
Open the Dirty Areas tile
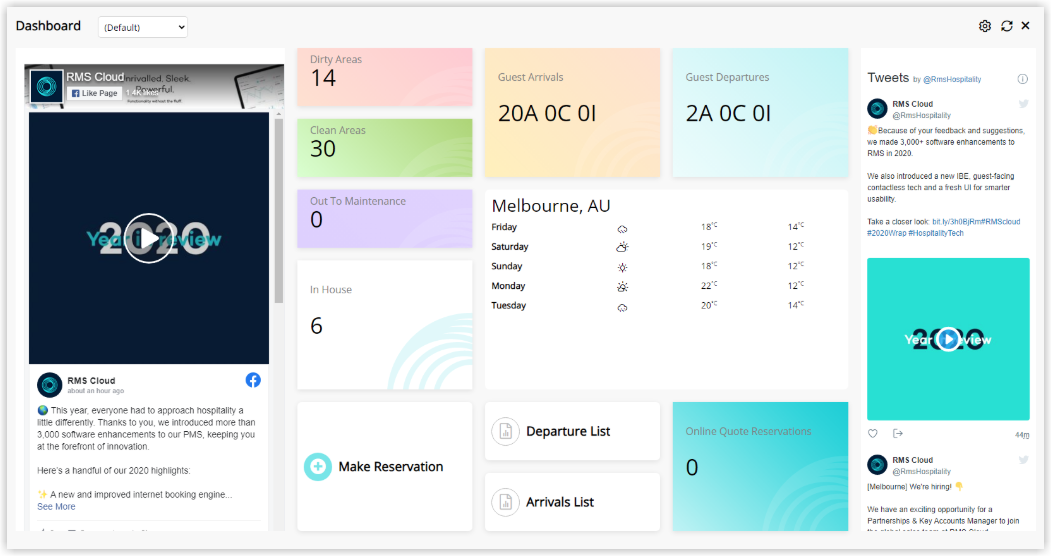tap(384, 77)
